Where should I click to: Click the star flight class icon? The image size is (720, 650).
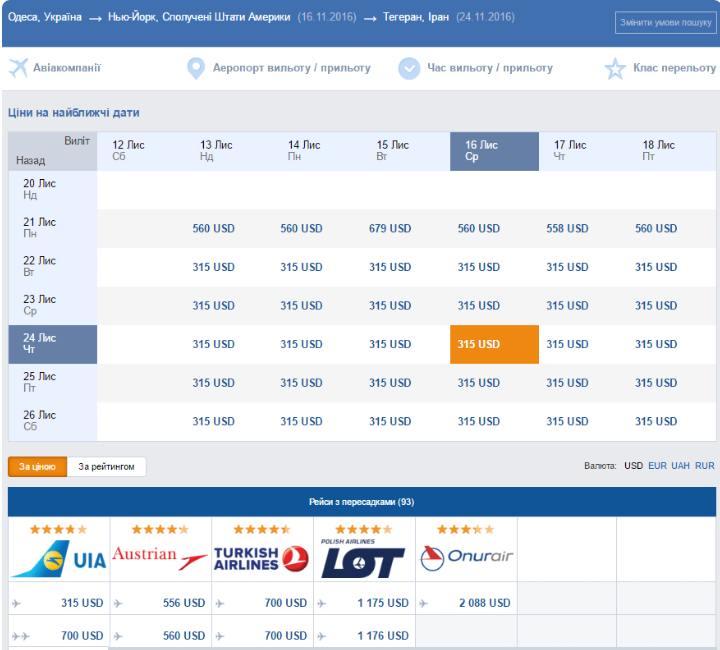tap(615, 69)
